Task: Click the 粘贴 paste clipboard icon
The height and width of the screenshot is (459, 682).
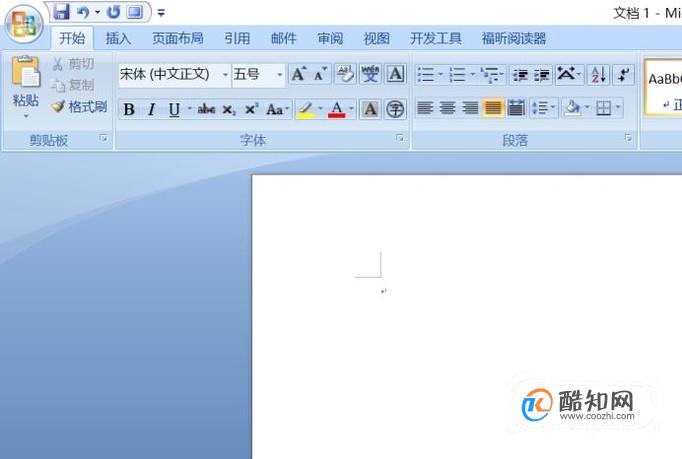Action: (x=26, y=72)
